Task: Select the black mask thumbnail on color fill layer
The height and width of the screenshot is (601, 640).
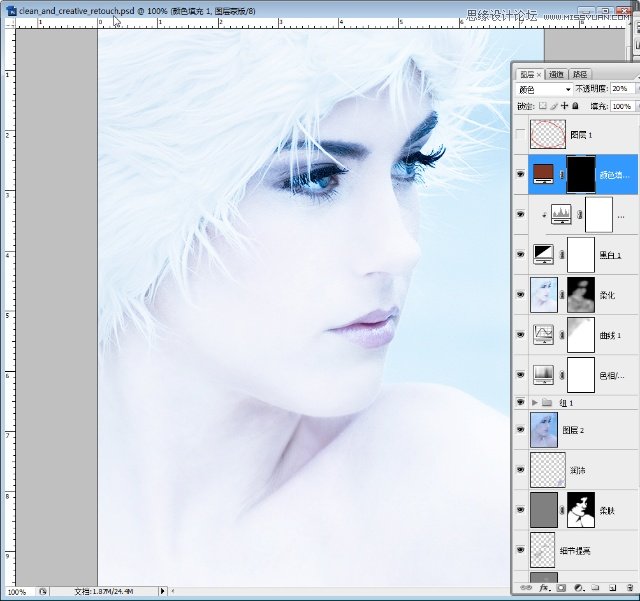Action: [581, 174]
